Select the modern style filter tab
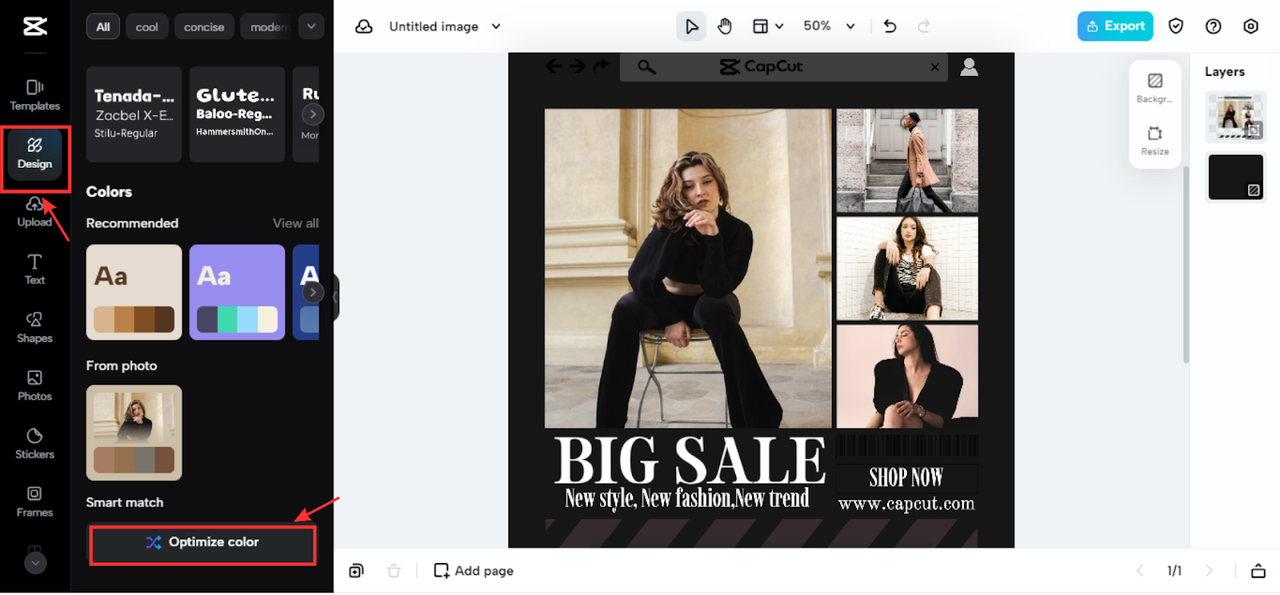The image size is (1280, 595). click(x=267, y=27)
